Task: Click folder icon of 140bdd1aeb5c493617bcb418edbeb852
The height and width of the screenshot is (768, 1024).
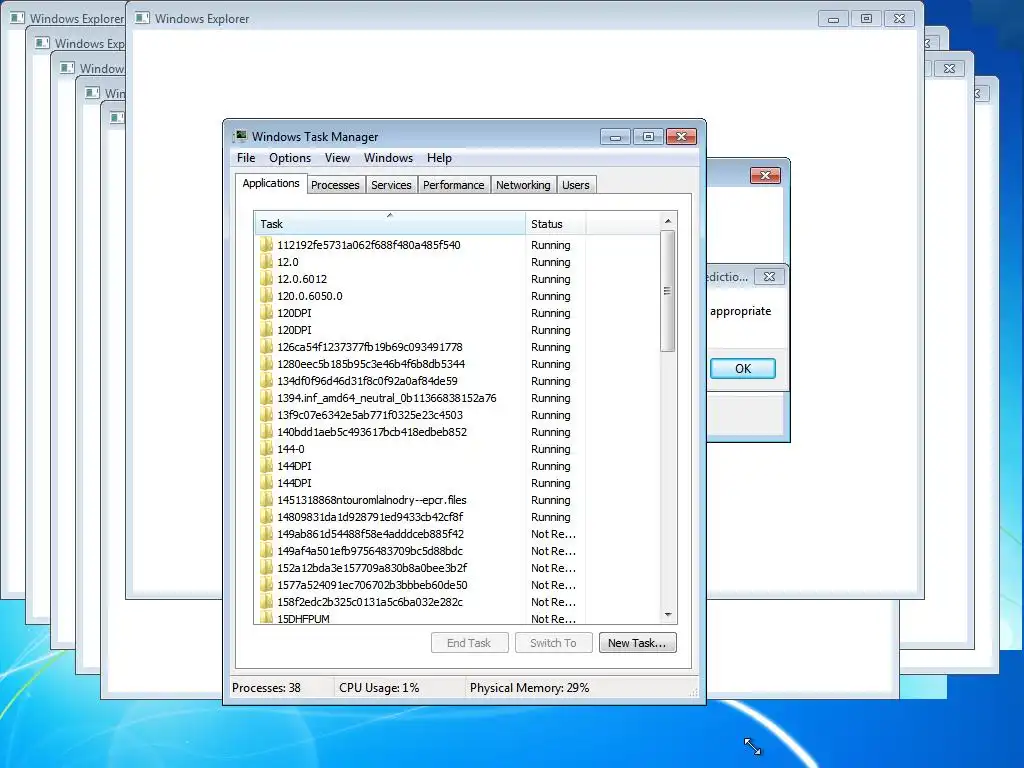Action: point(266,432)
